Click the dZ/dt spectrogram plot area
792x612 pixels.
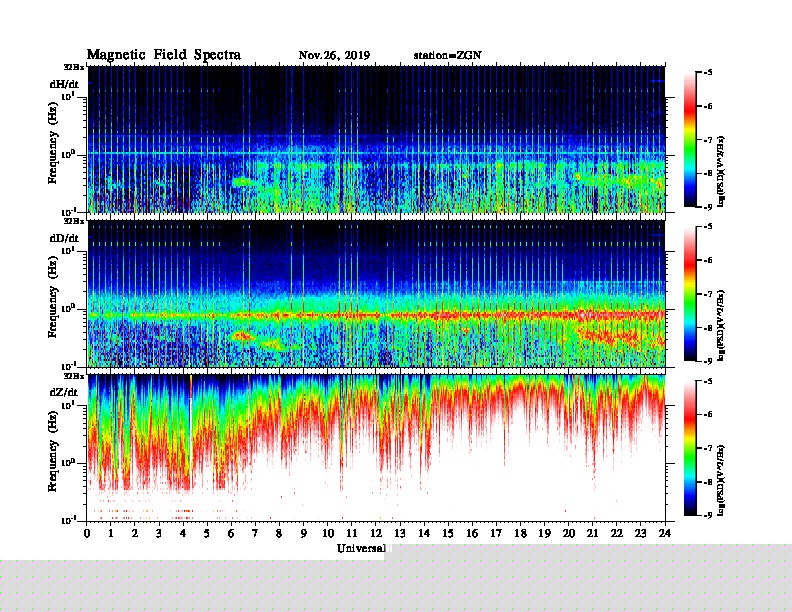[376, 448]
